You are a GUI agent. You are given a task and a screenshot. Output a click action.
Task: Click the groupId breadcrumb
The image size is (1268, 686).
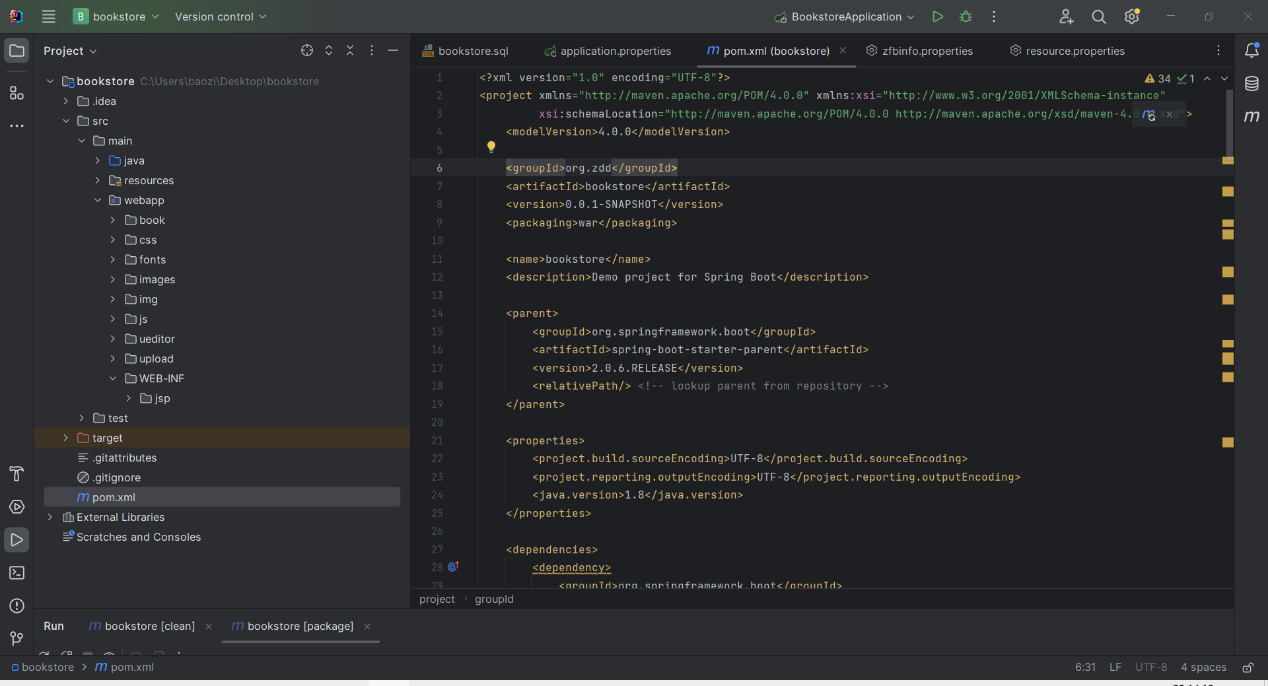click(x=494, y=599)
